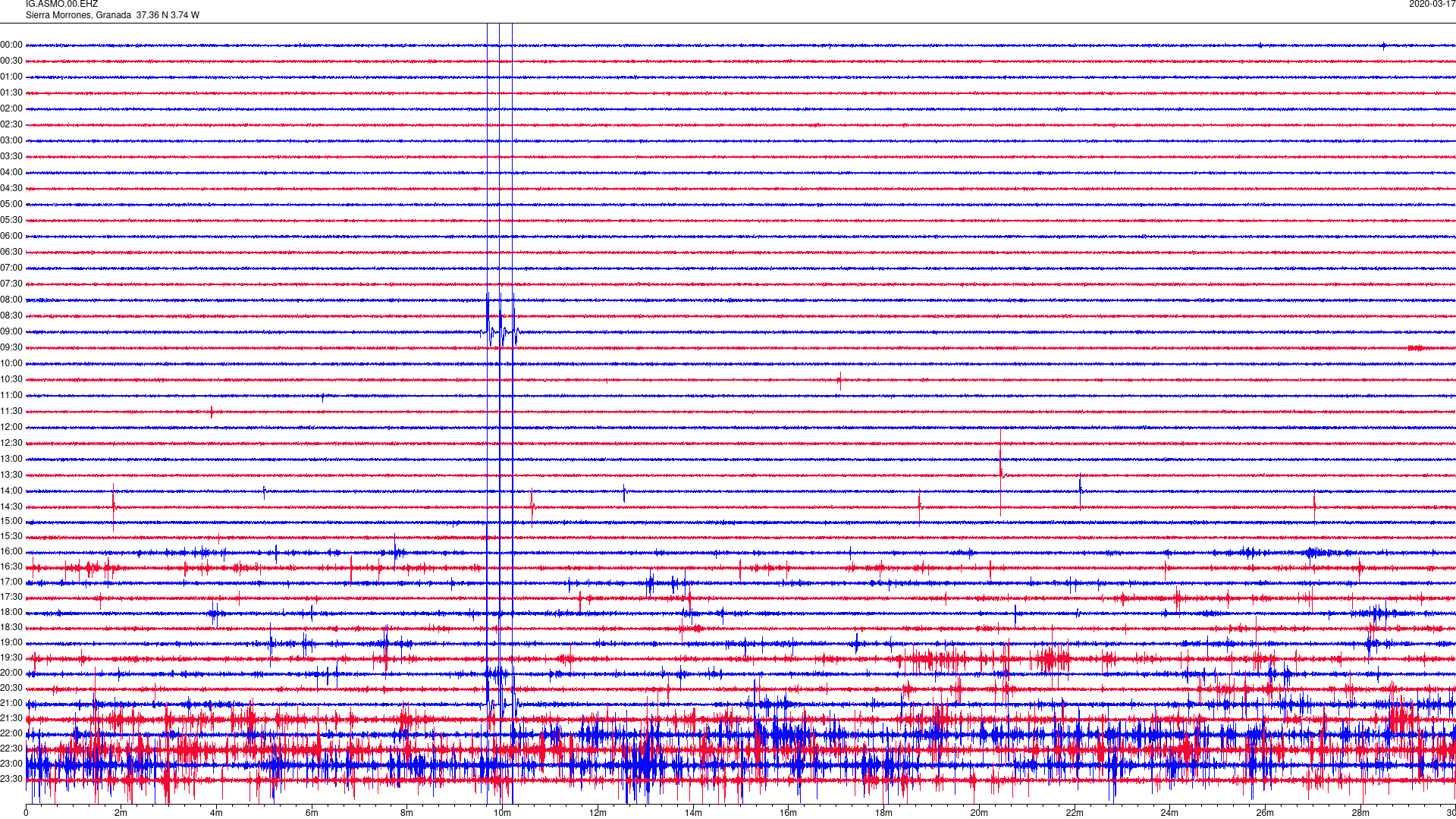The width and height of the screenshot is (1456, 819).
Task: Select the 09:00 trace time label
Action: click(11, 332)
